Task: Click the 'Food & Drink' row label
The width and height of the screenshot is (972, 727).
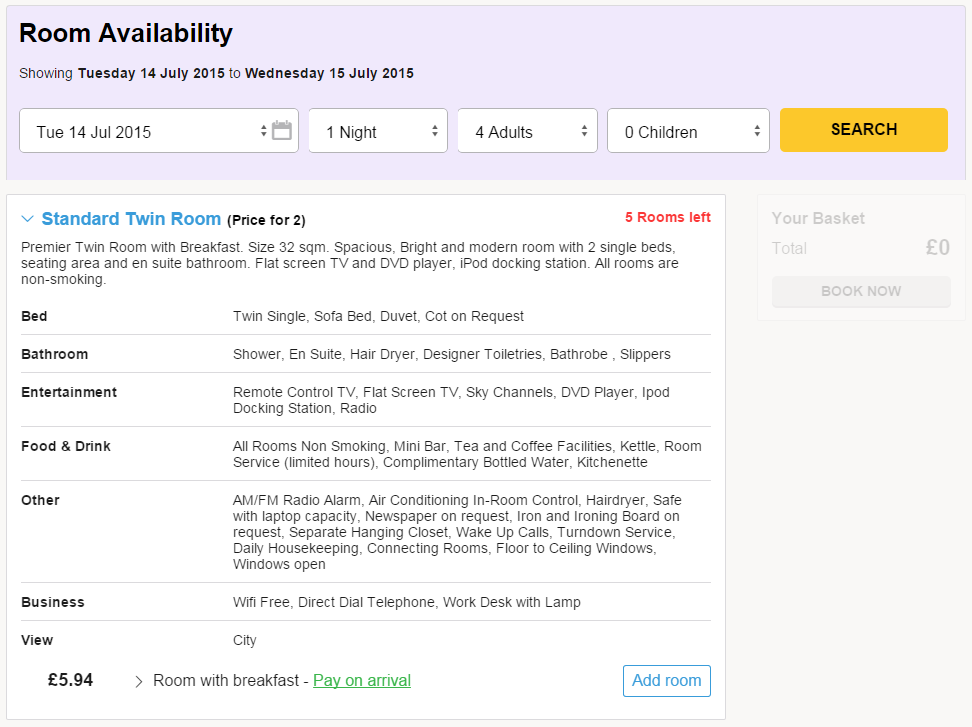Action: [x=66, y=446]
